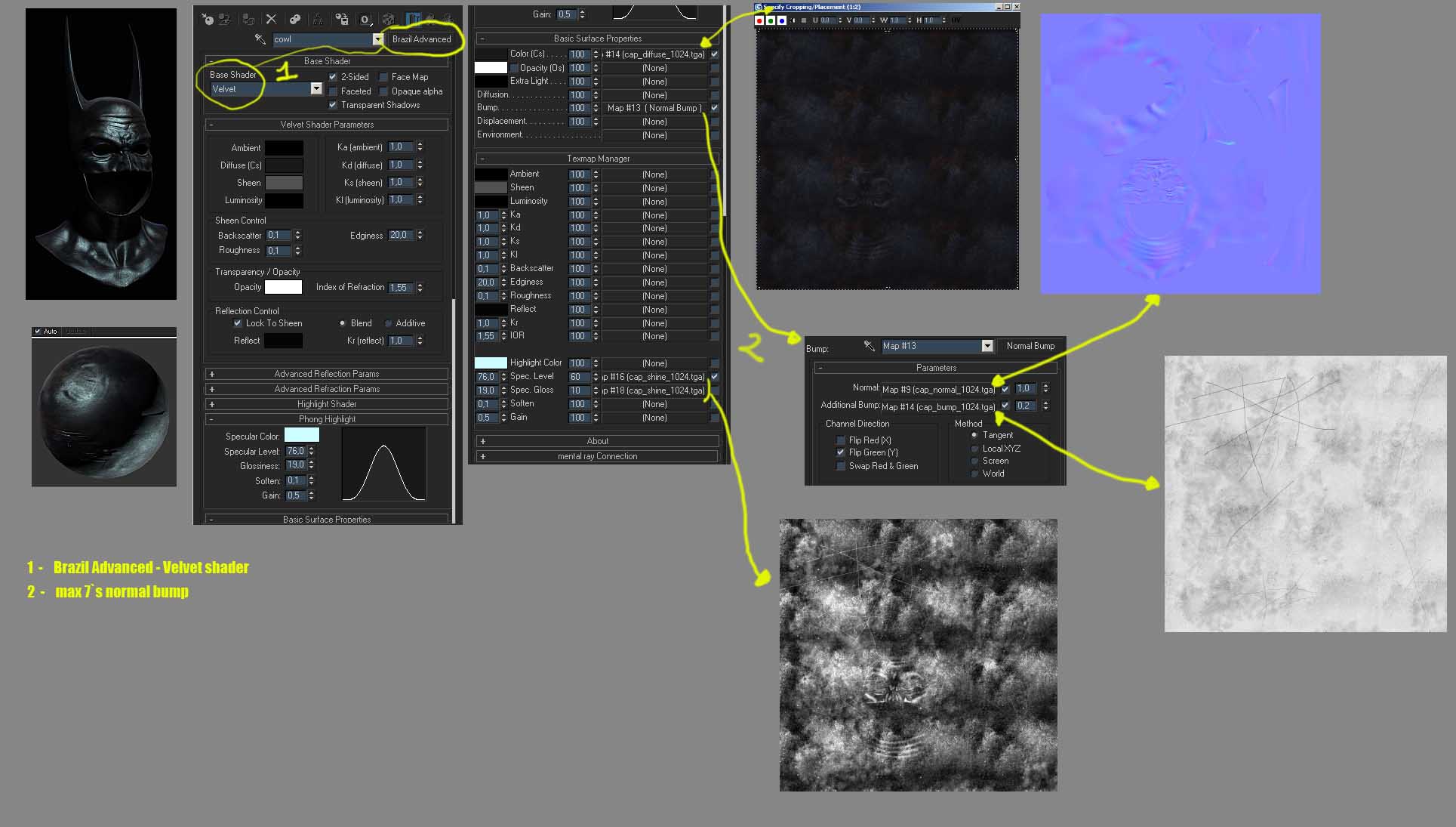Check the Faceted option
Viewport: 1456px width, 827px height.
pyautogui.click(x=333, y=91)
